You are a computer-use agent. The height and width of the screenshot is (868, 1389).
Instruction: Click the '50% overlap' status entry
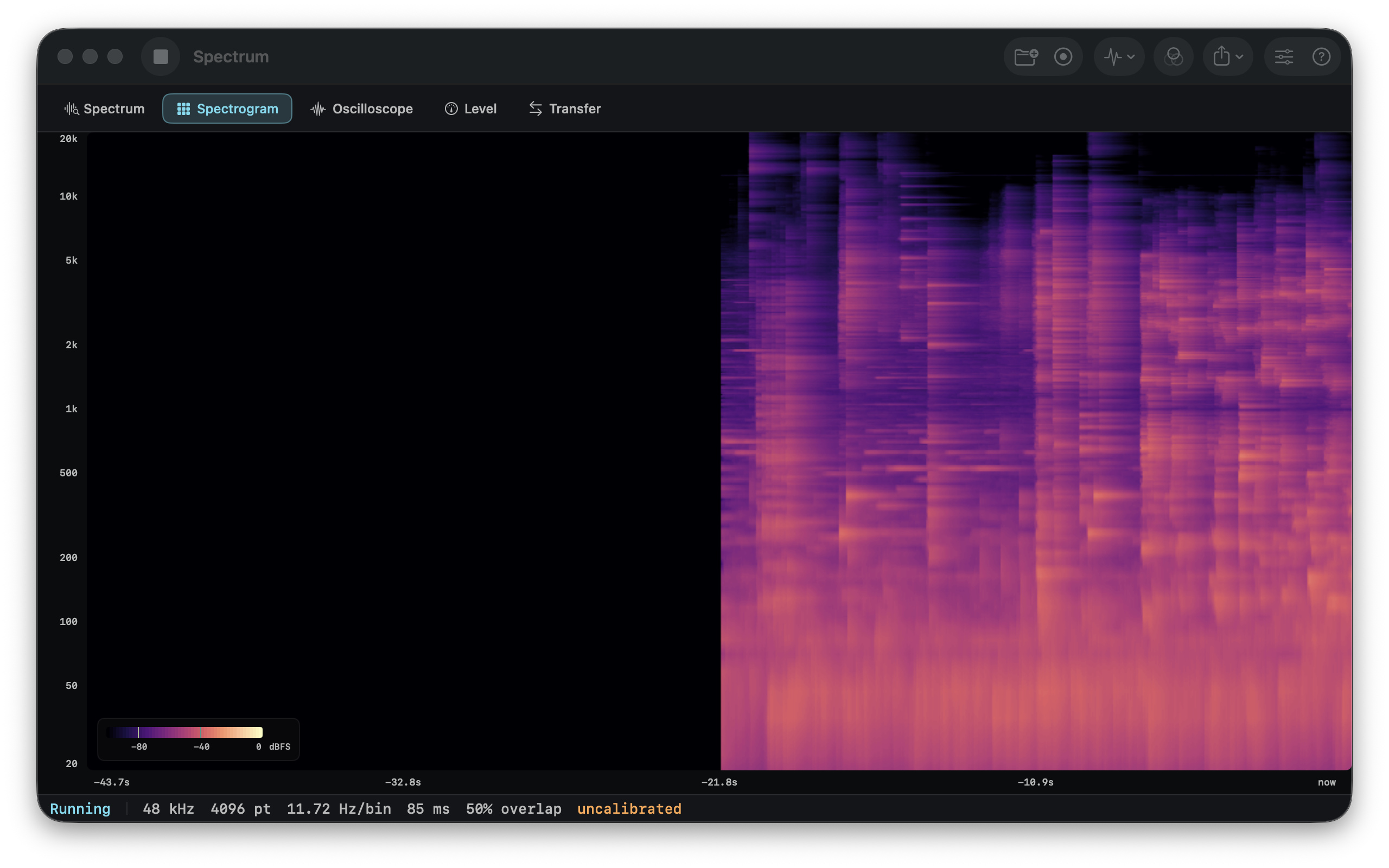click(x=514, y=808)
